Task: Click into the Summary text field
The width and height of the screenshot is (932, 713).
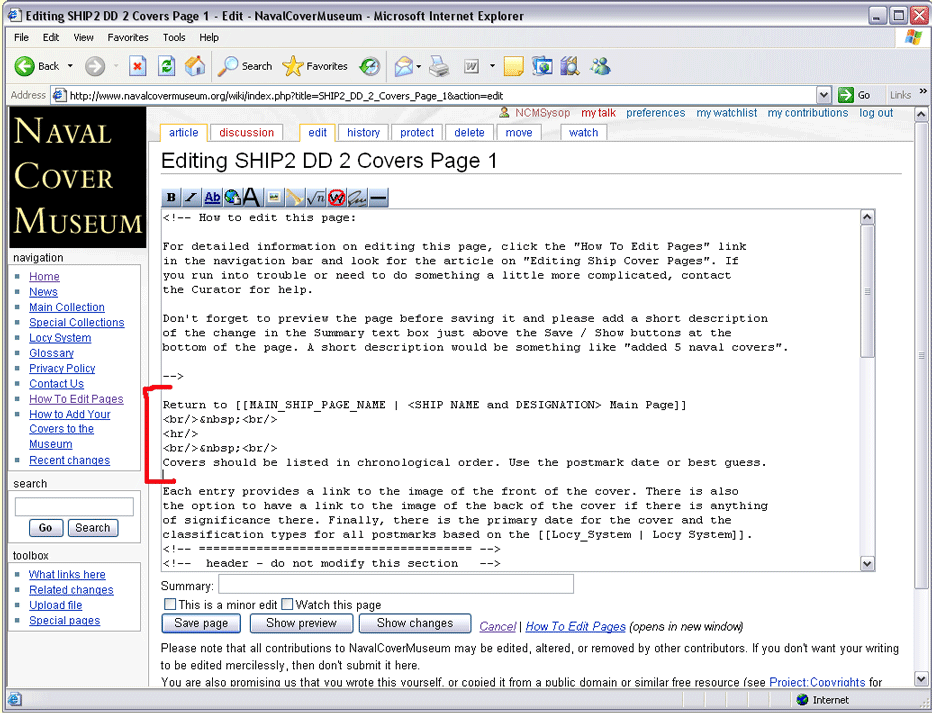Action: click(396, 584)
